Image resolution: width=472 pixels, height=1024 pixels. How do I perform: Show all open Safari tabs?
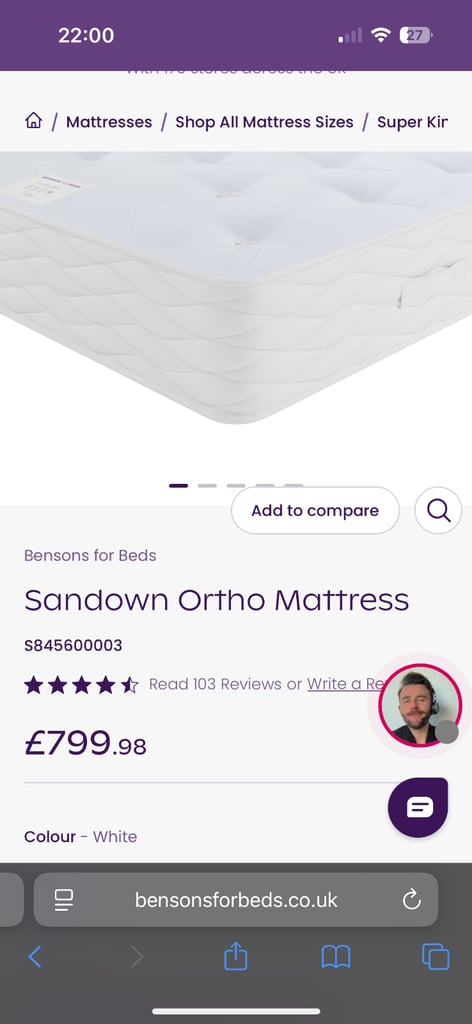(435, 957)
